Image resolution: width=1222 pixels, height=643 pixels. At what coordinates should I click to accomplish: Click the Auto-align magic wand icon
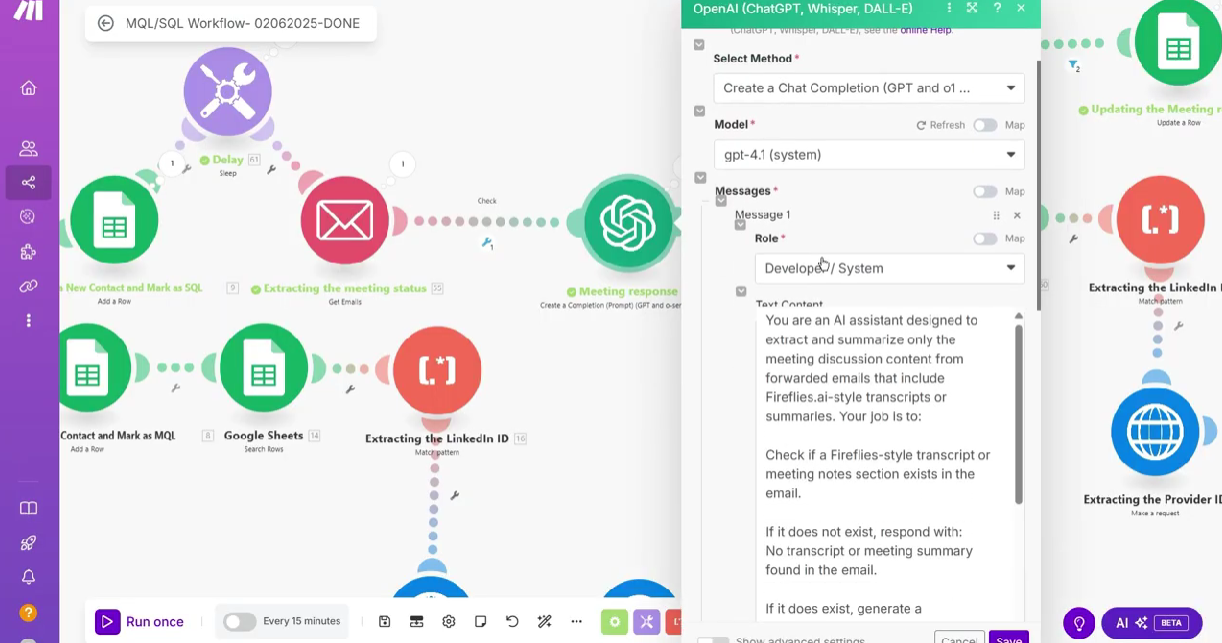(545, 621)
